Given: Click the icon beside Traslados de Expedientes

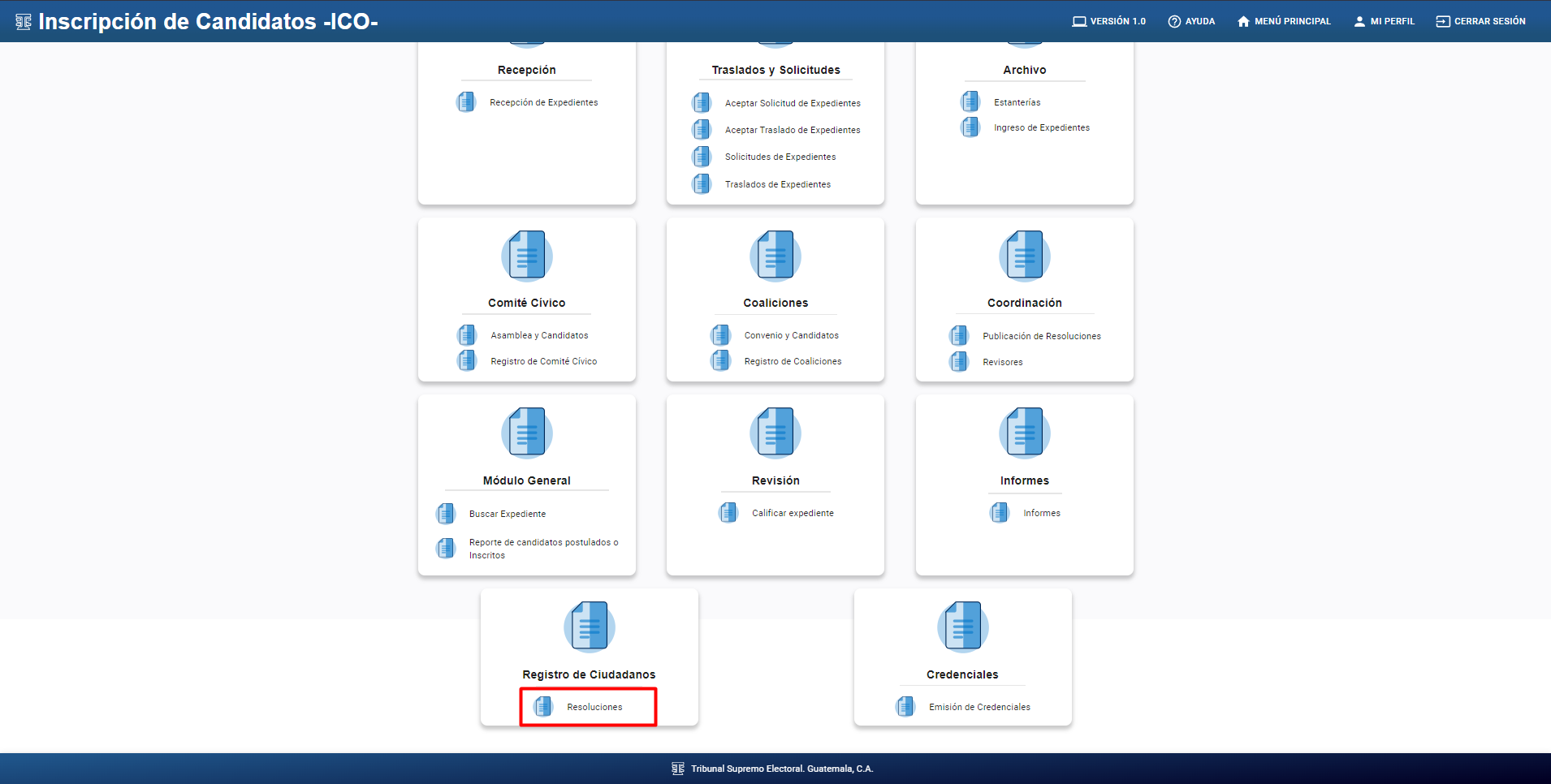Looking at the screenshot, I should [702, 184].
